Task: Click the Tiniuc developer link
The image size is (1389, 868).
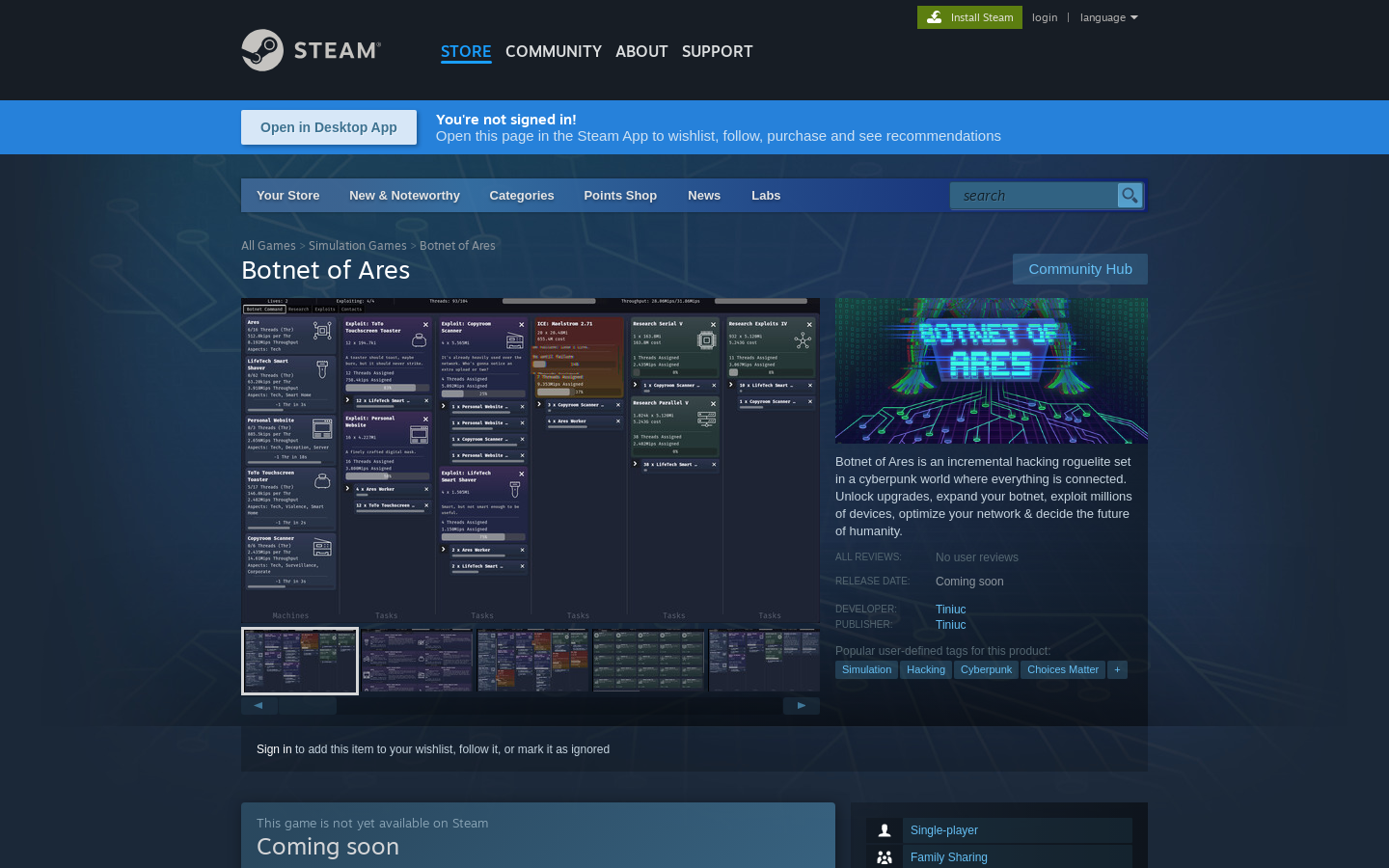Action: [950, 610]
